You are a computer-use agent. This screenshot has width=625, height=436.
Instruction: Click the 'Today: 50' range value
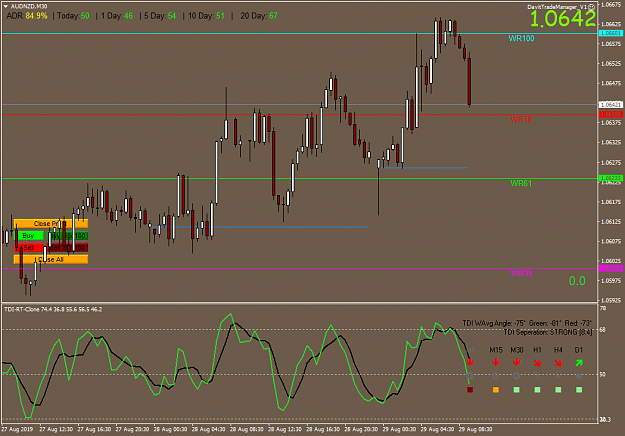pos(73,16)
